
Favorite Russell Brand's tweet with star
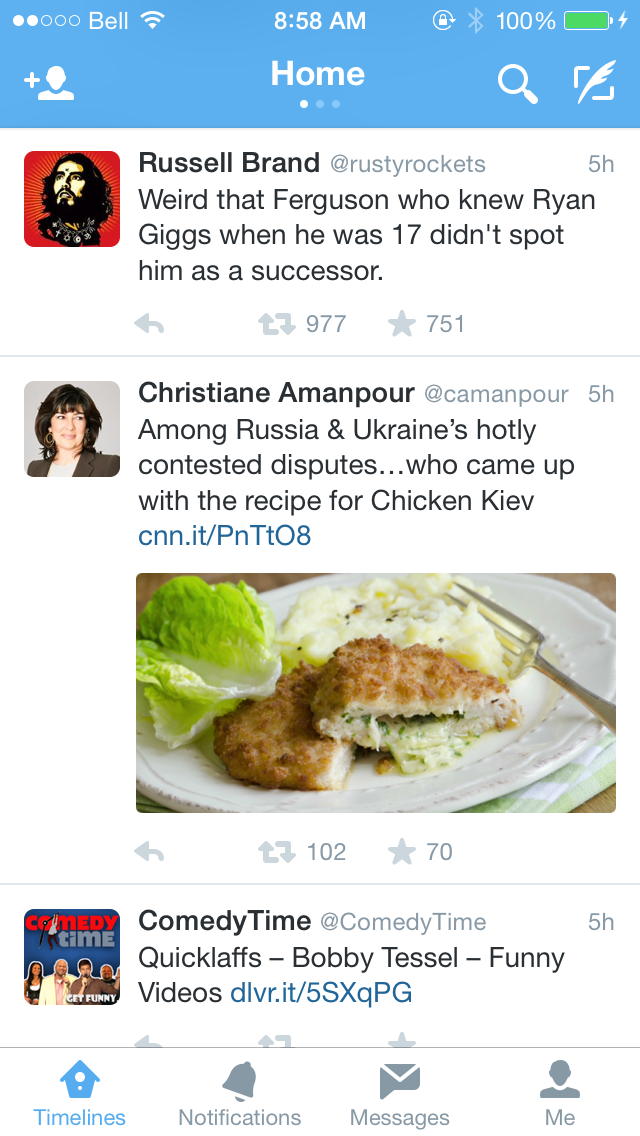point(402,324)
